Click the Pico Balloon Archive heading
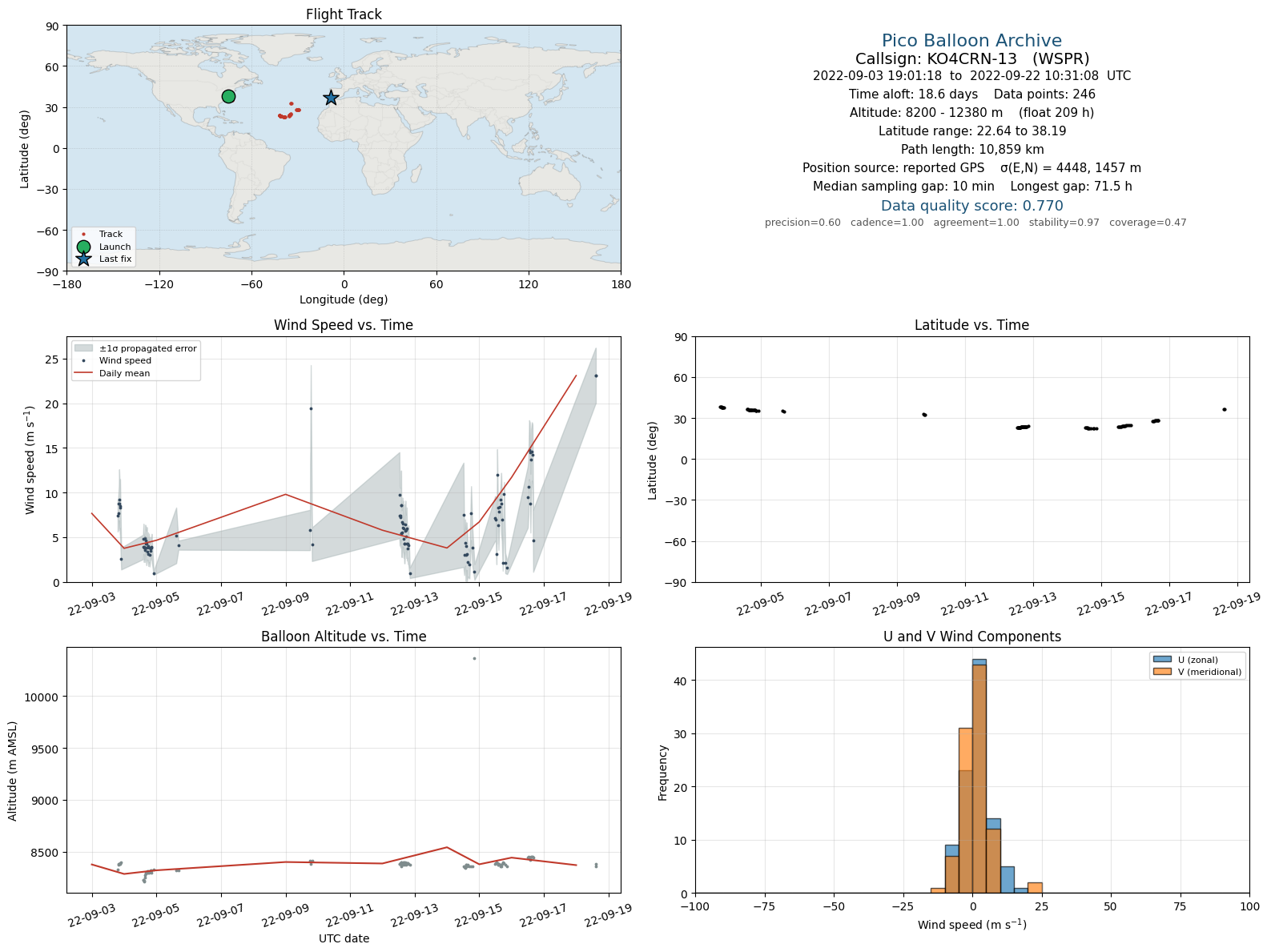The height and width of the screenshot is (952, 1271). pos(971,41)
